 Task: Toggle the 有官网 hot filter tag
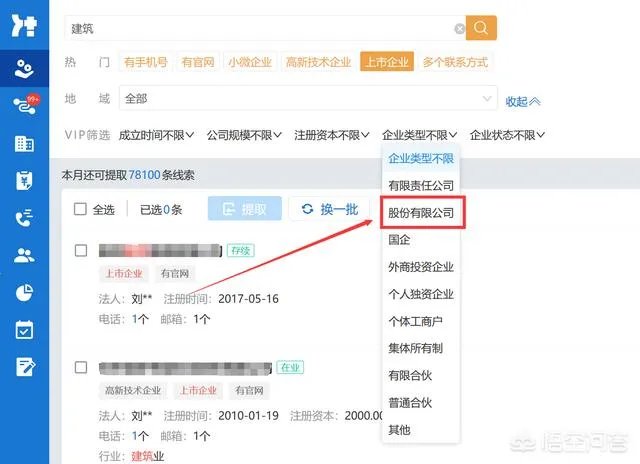coord(198,62)
